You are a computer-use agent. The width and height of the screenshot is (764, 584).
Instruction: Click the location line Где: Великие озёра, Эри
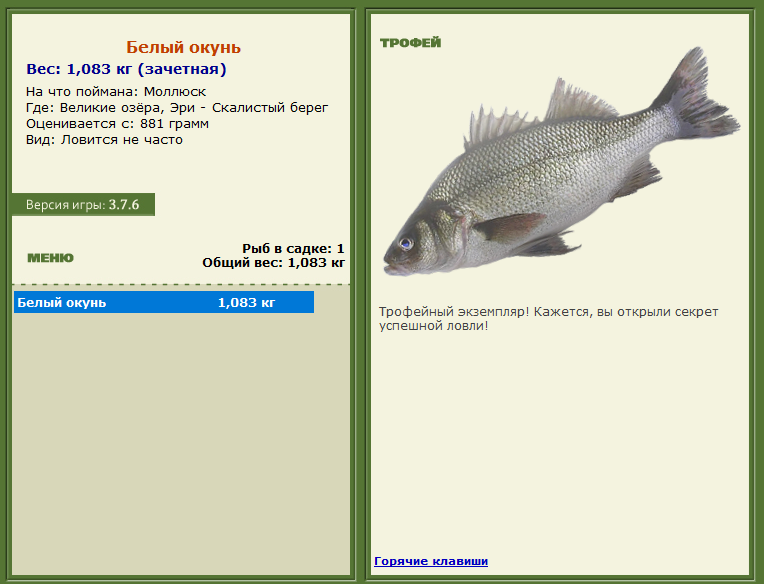point(177,108)
